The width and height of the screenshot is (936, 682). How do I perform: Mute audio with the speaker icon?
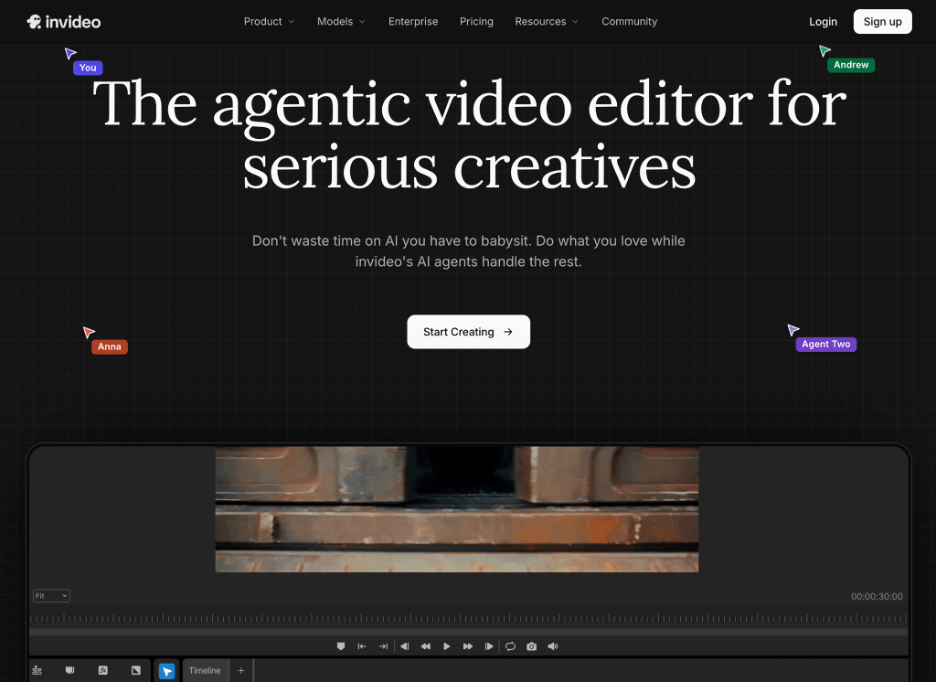point(553,646)
